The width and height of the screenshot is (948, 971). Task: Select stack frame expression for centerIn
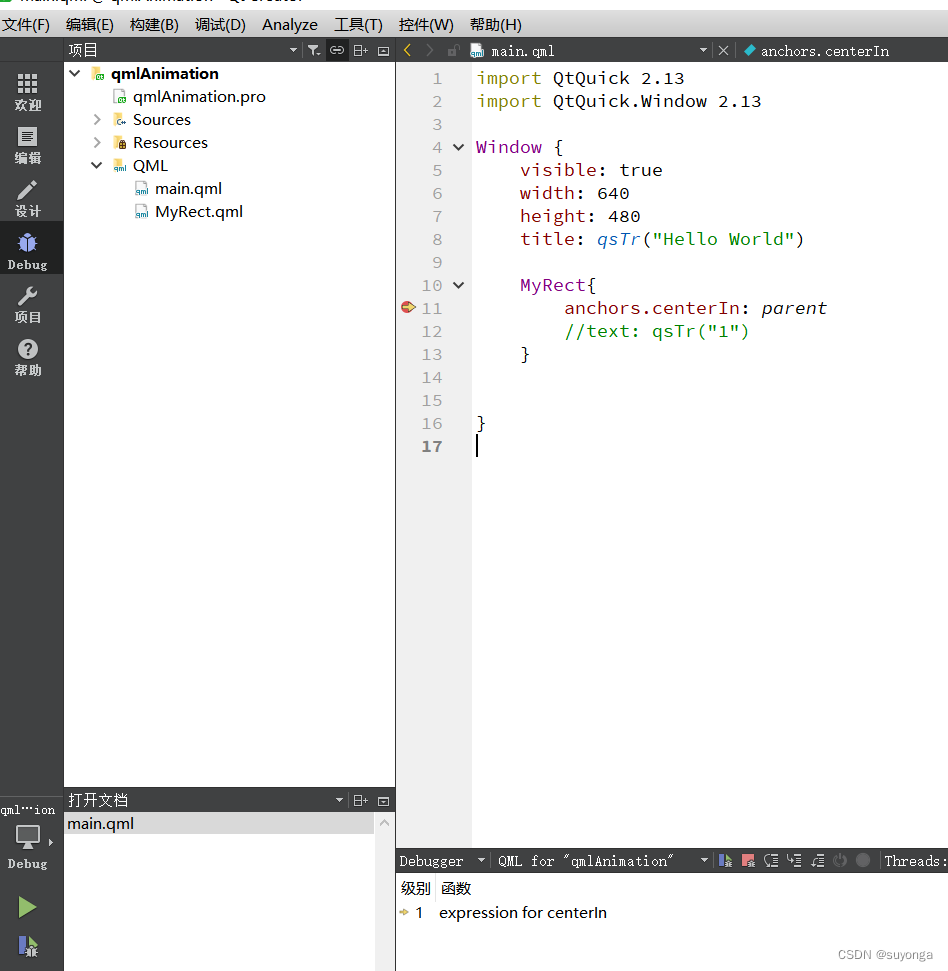[523, 913]
